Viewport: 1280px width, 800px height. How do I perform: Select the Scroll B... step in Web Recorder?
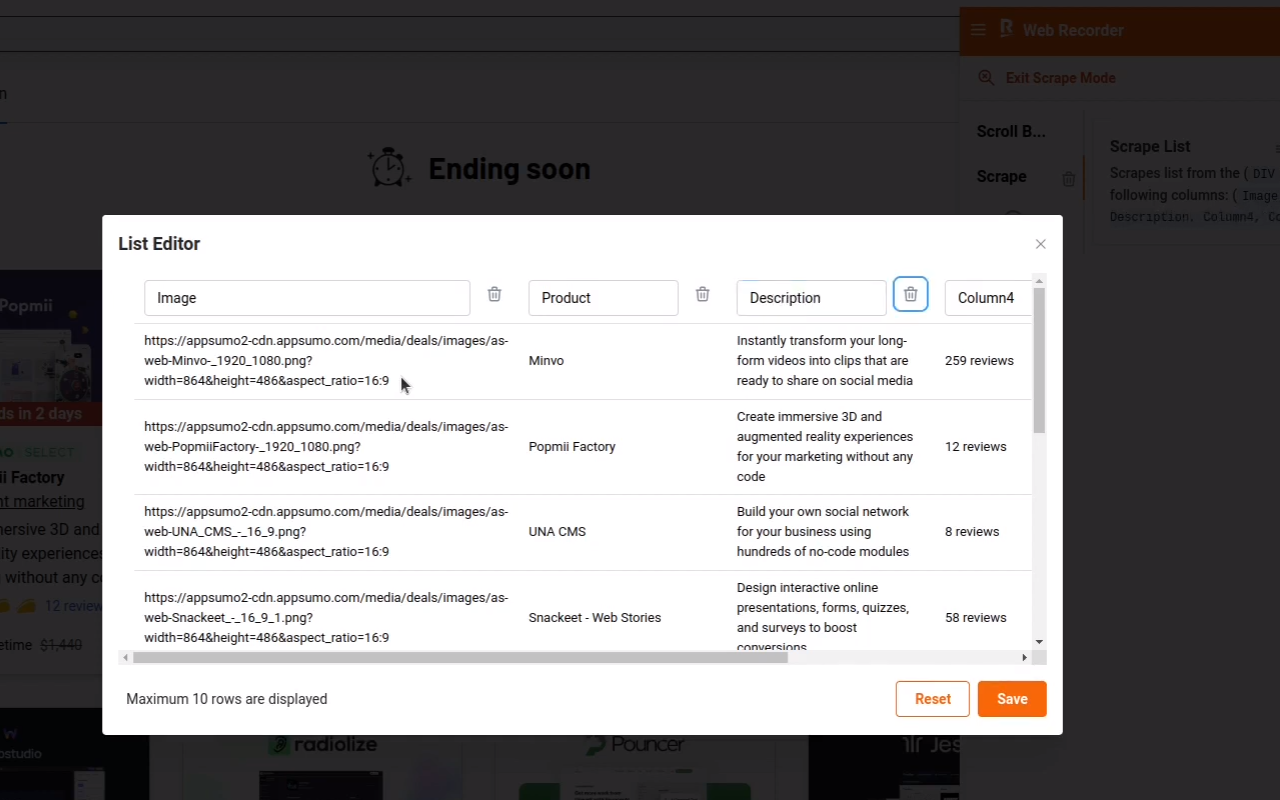(1011, 131)
